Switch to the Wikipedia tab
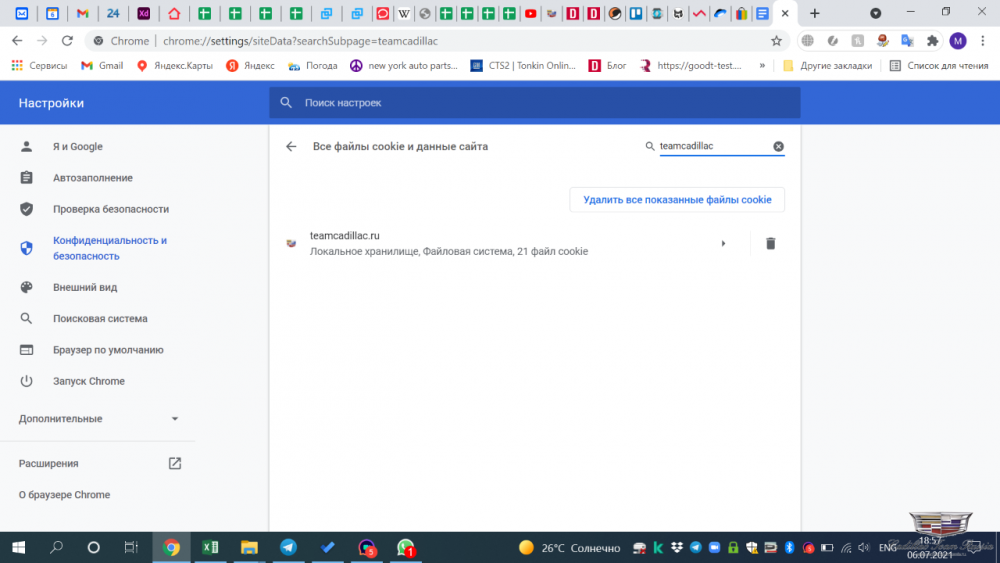The image size is (1000, 563). pyautogui.click(x=404, y=13)
